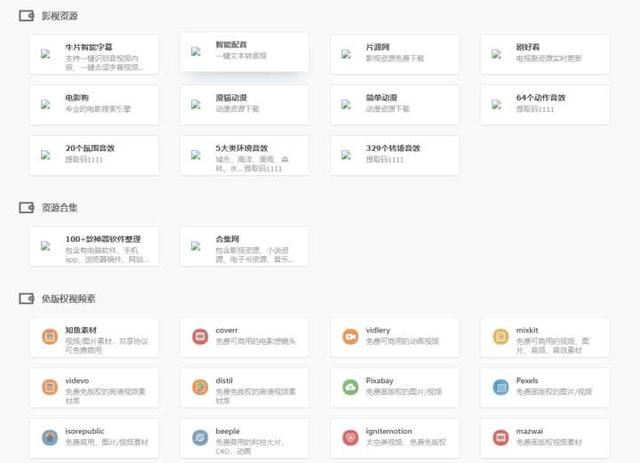Click the placeholder image on 智能配音 card

pos(196,51)
